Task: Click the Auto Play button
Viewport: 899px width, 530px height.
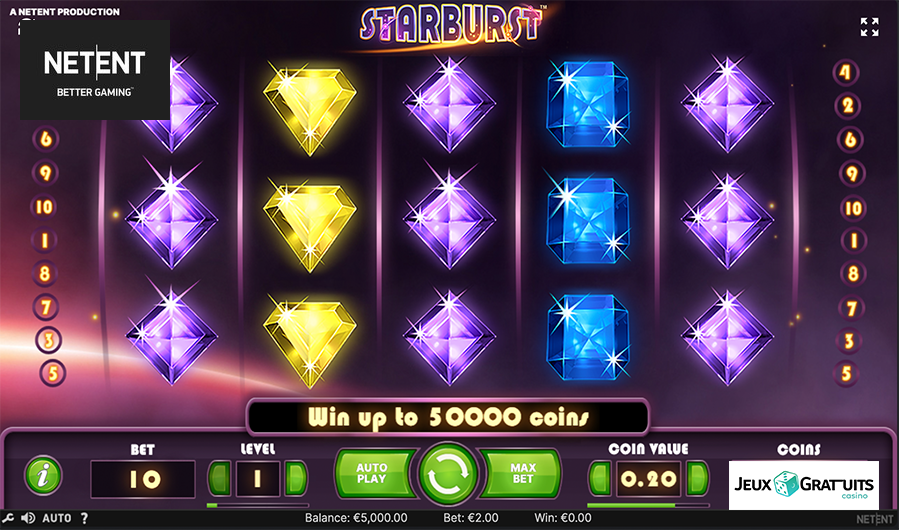Action: [376, 474]
